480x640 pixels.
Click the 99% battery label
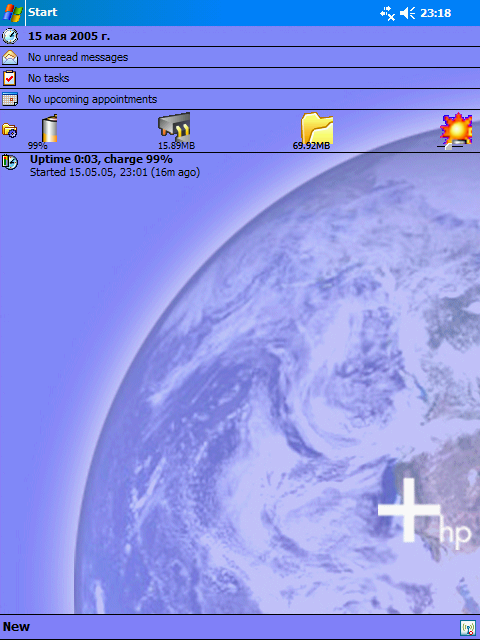coord(38,146)
